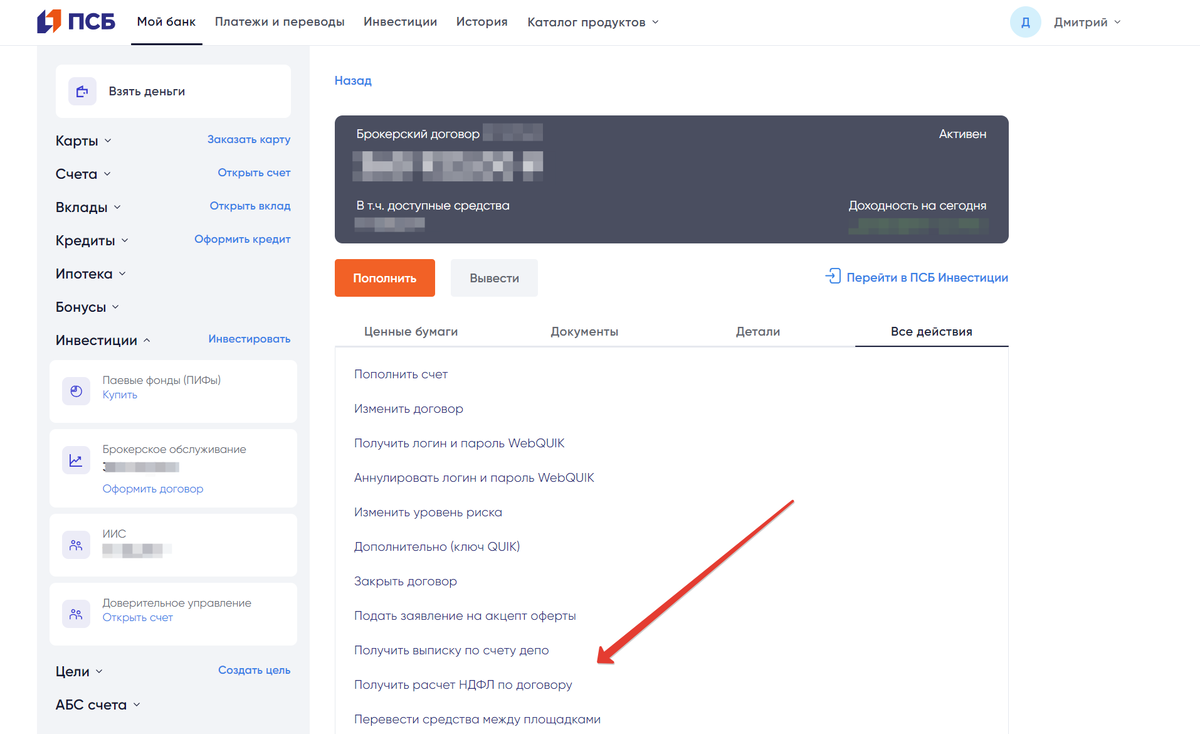
Task: Choose Получить расчет НДФЛ по договору
Action: (x=463, y=685)
